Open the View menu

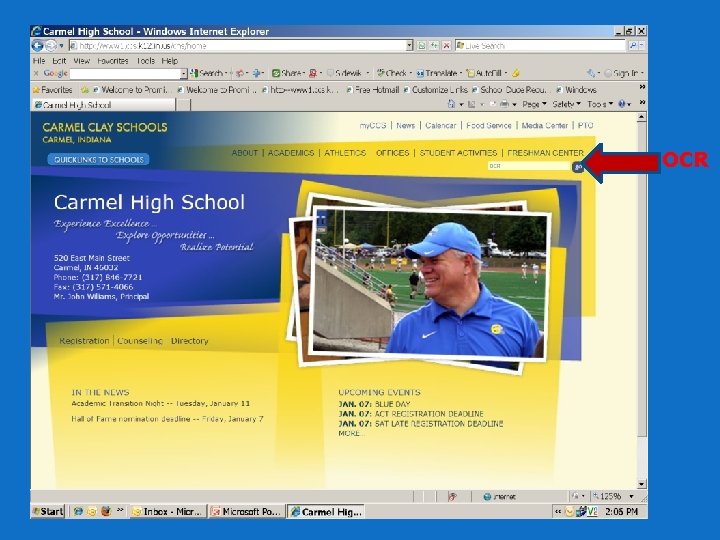pyautogui.click(x=82, y=61)
